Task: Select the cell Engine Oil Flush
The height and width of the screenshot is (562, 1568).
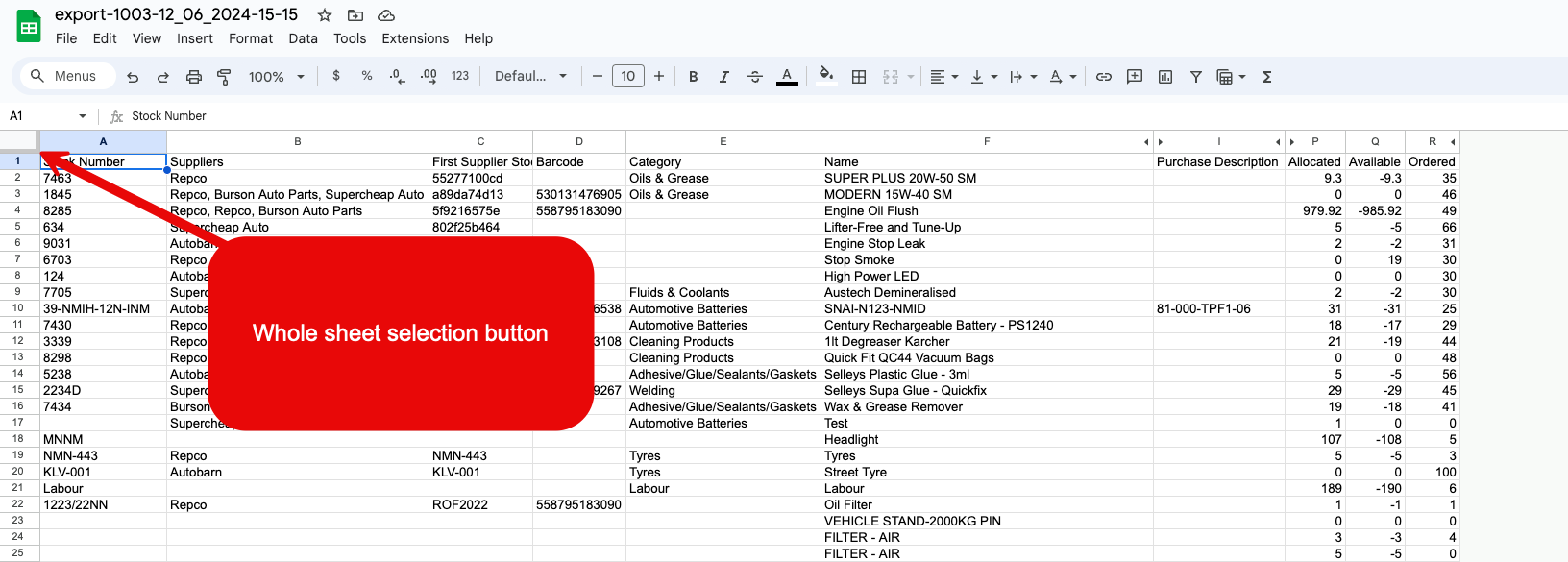Action: coord(987,210)
